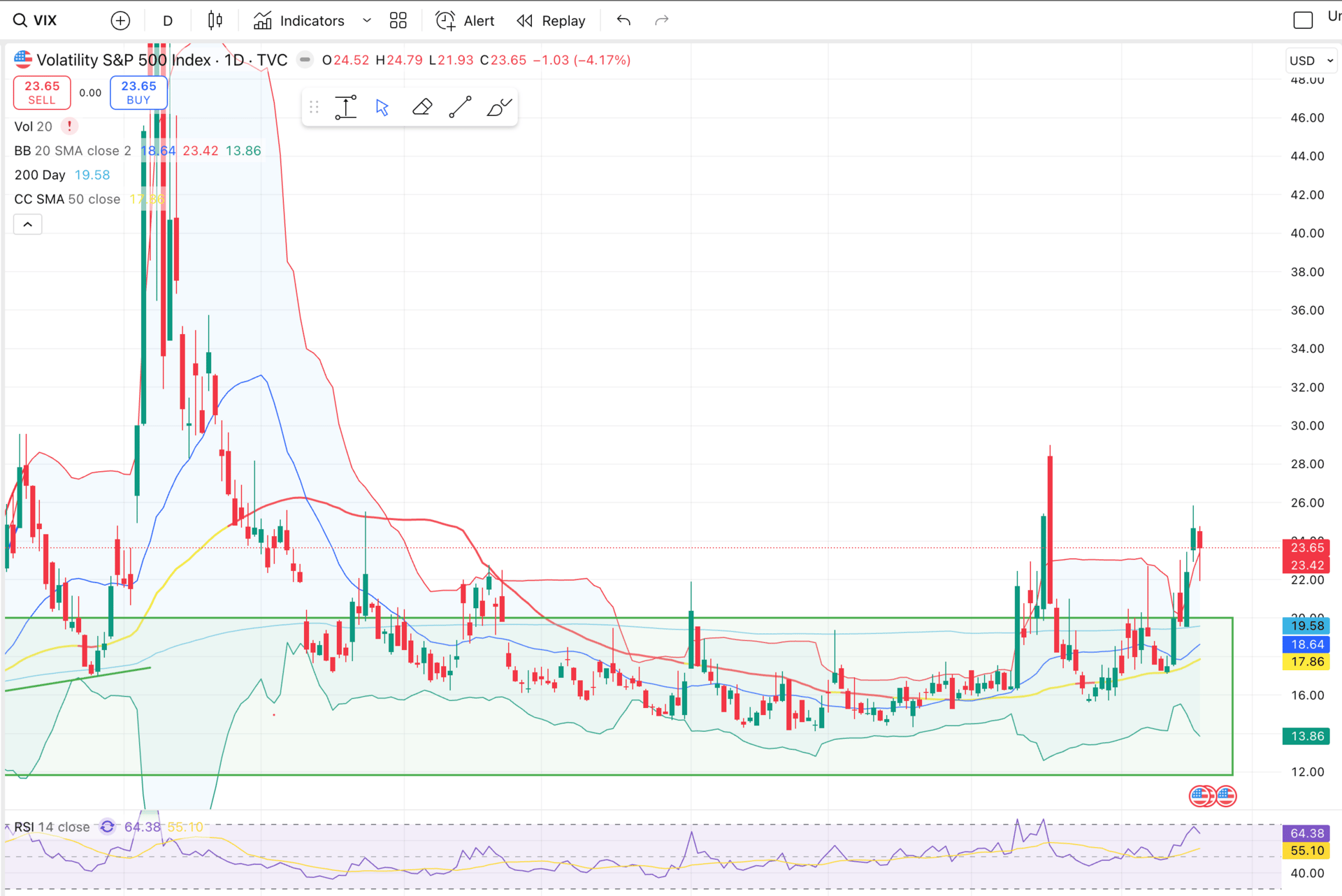The width and height of the screenshot is (1342, 896).
Task: Create an Alert for VIX
Action: 465,21
